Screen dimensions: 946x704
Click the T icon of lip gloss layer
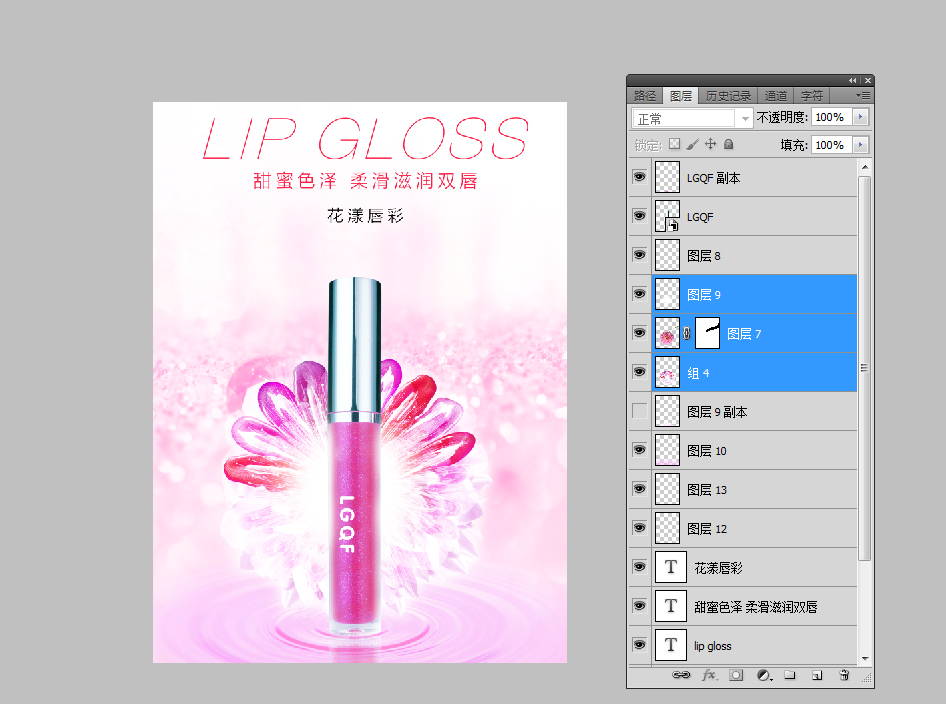[x=671, y=645]
